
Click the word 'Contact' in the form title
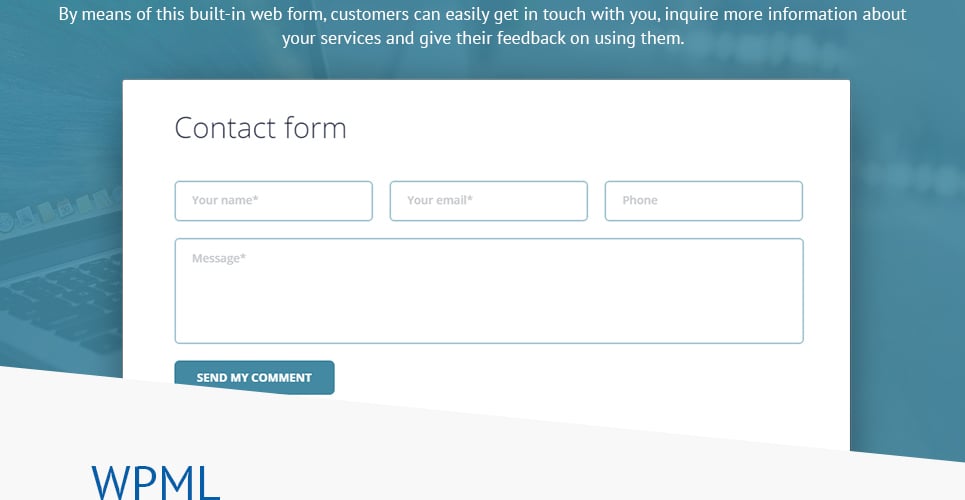click(225, 128)
